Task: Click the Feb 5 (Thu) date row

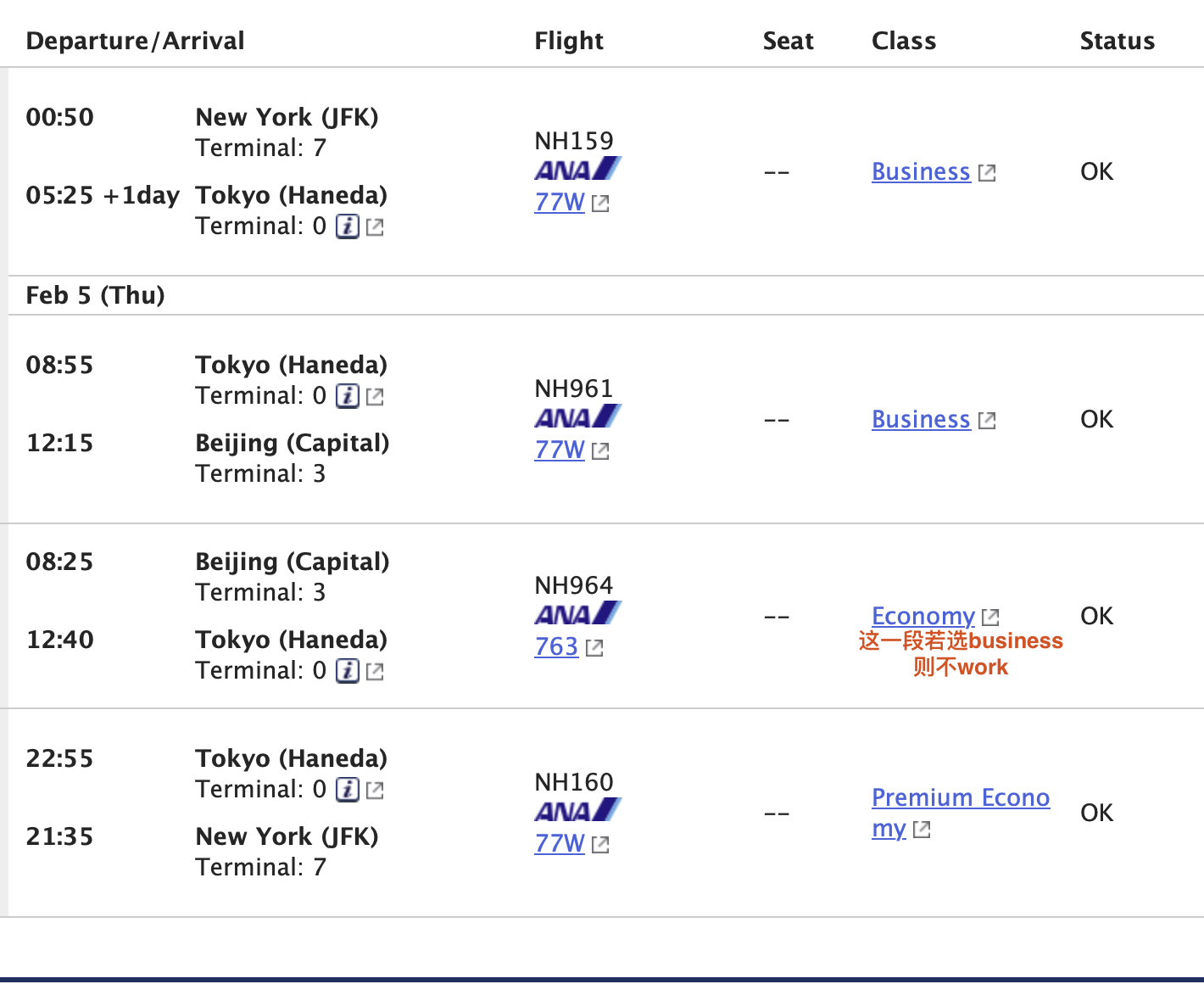Action: (96, 295)
